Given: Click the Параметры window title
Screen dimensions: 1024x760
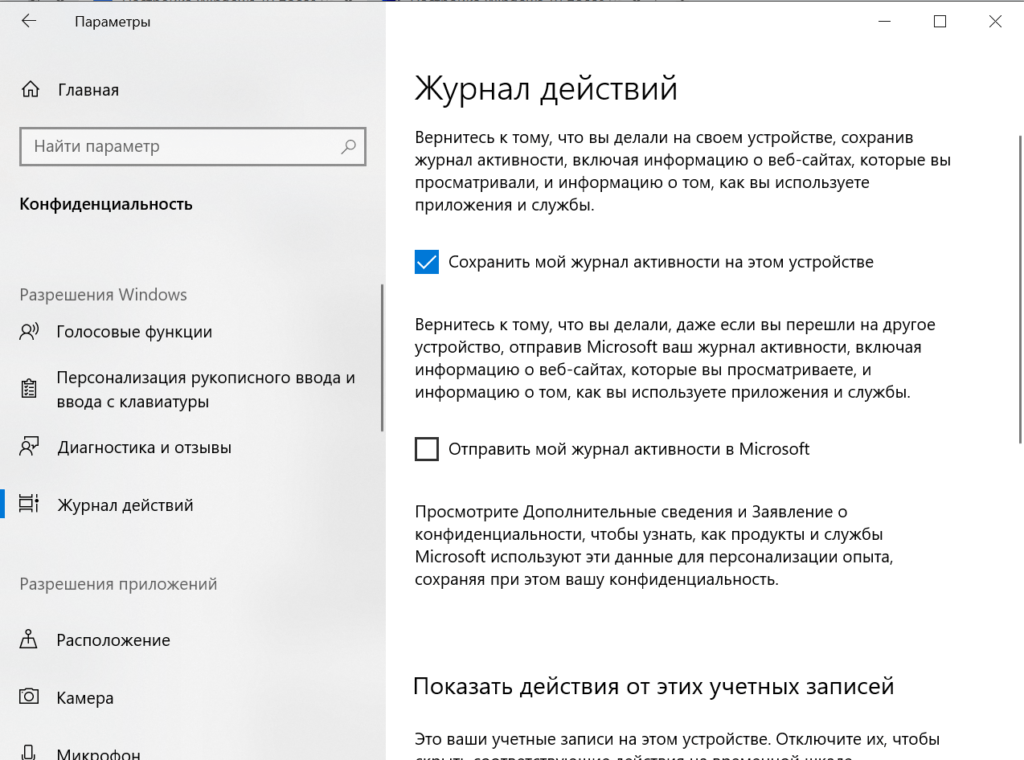Looking at the screenshot, I should click(112, 22).
